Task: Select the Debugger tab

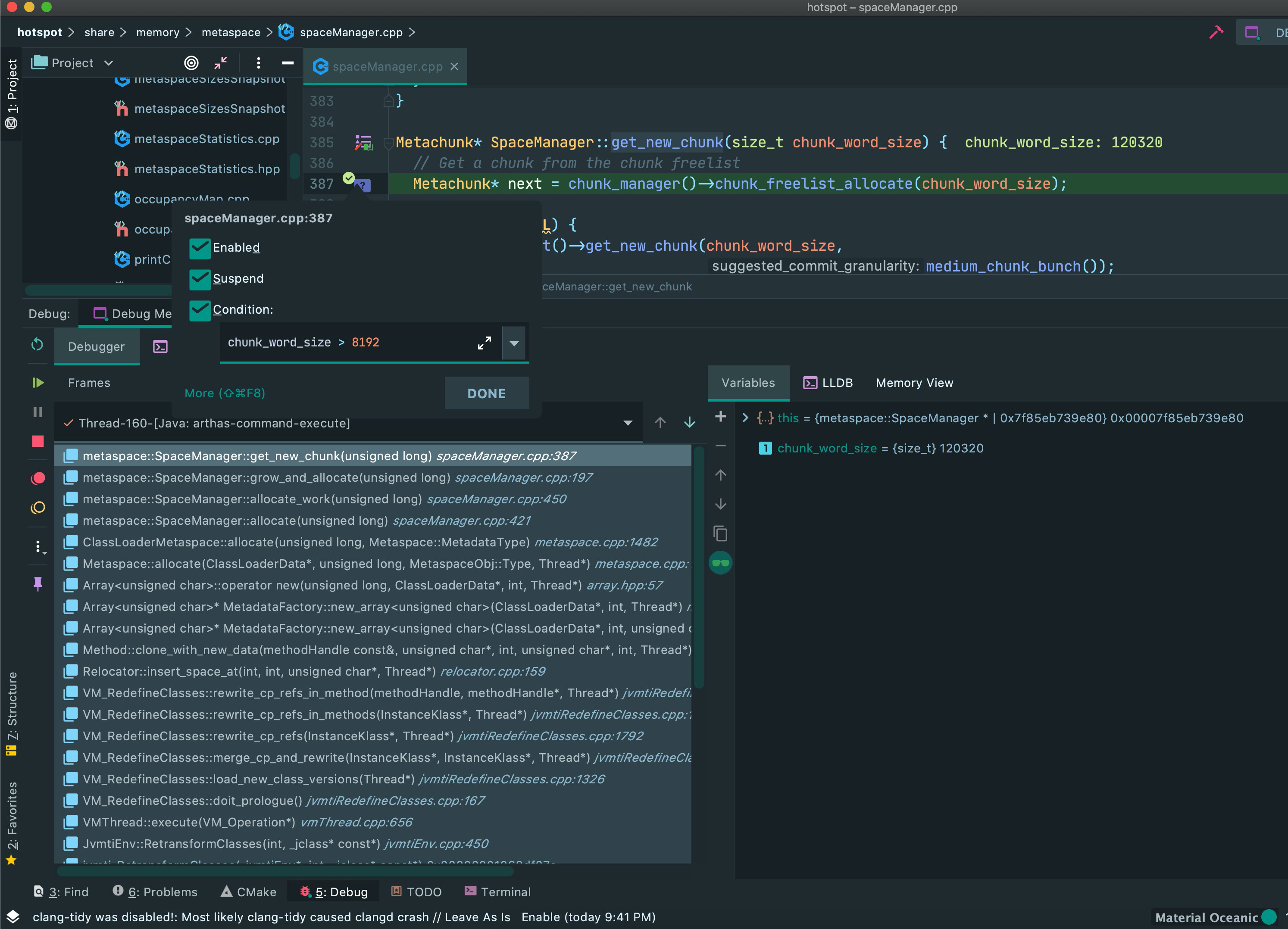Action: coord(97,346)
